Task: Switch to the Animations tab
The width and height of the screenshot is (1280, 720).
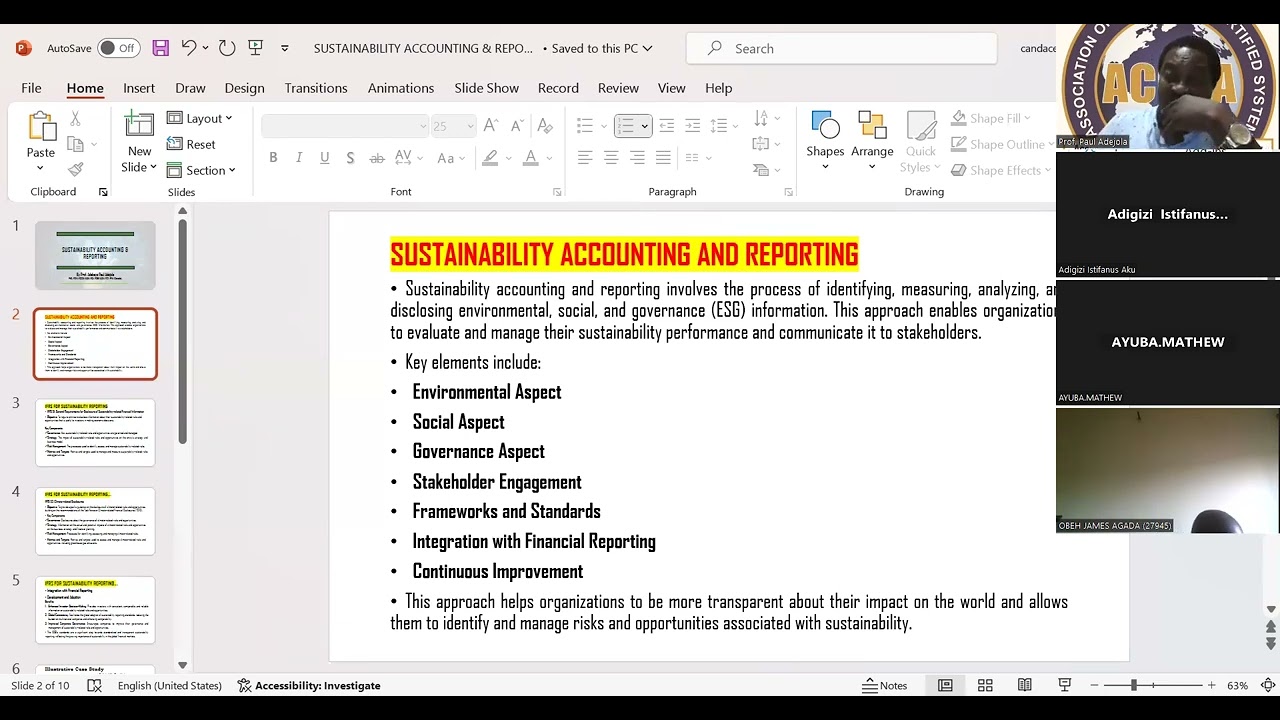Action: pyautogui.click(x=401, y=88)
